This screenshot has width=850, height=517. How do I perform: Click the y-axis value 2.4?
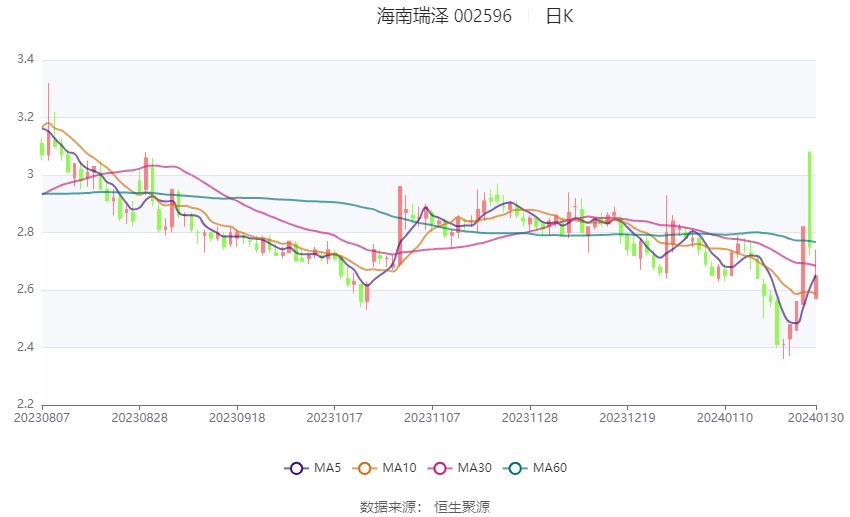pos(25,347)
